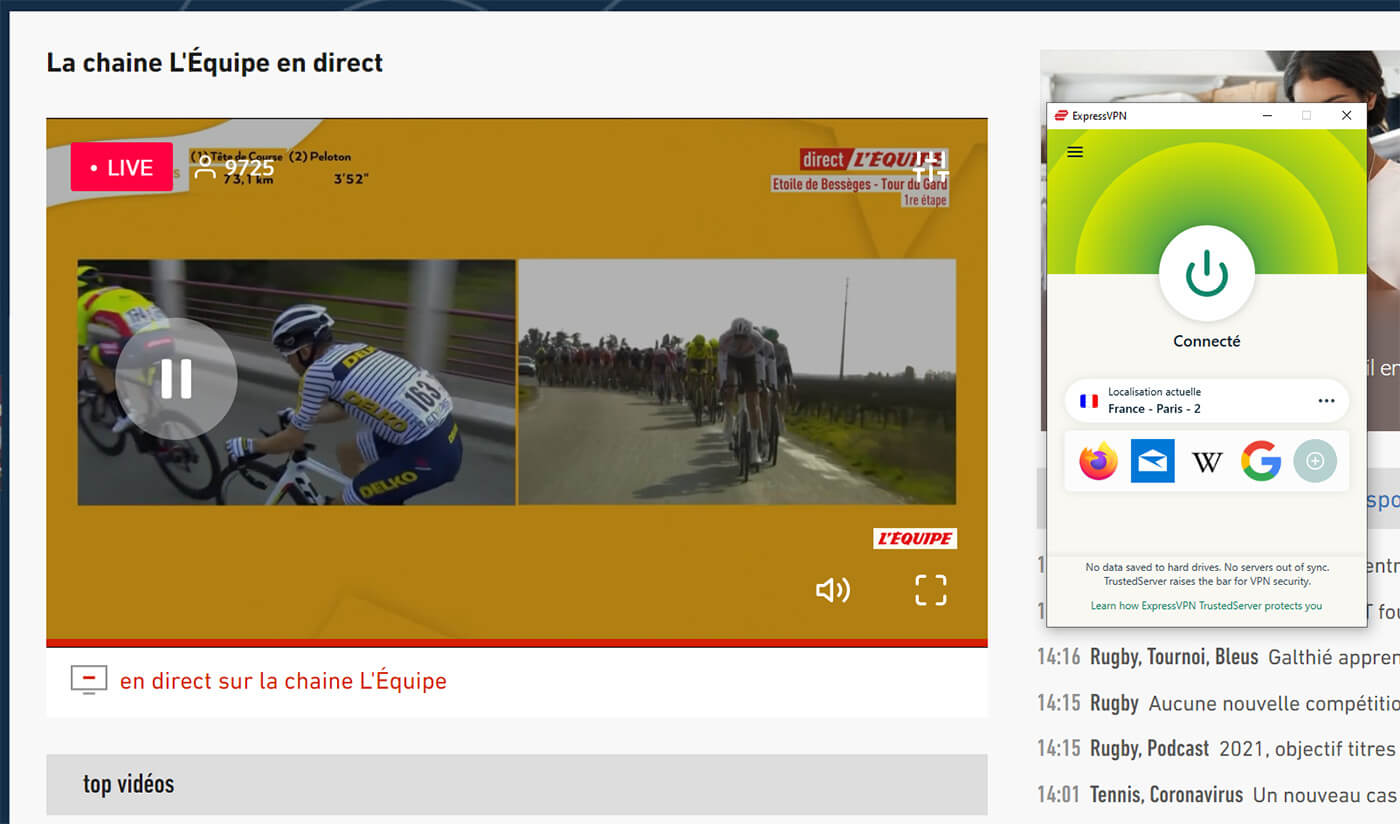Open the Google shortcut in ExpressVPN
1400x824 pixels.
tap(1261, 461)
